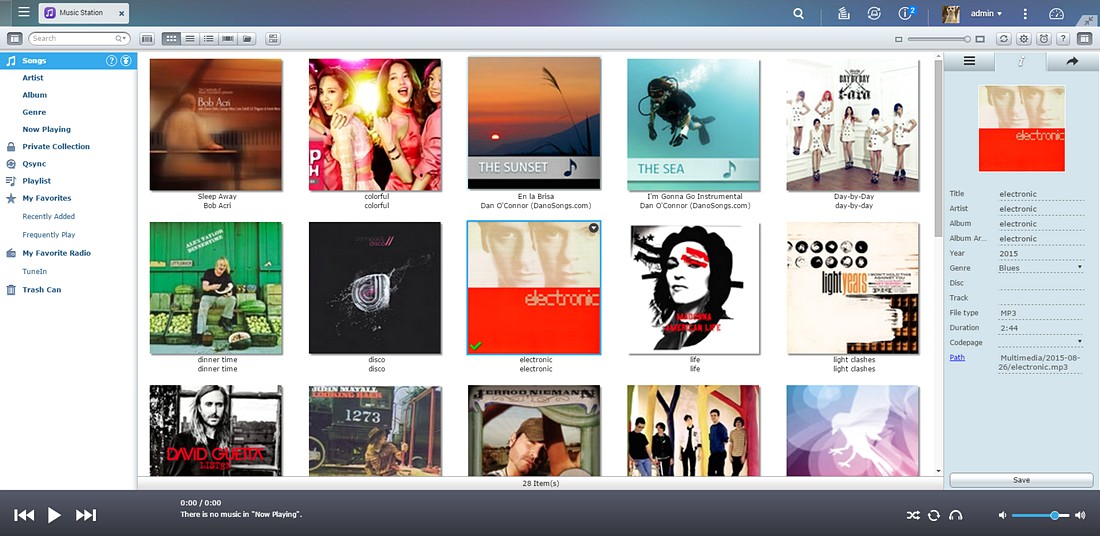
Task: Toggle repeat playback
Action: [x=934, y=516]
